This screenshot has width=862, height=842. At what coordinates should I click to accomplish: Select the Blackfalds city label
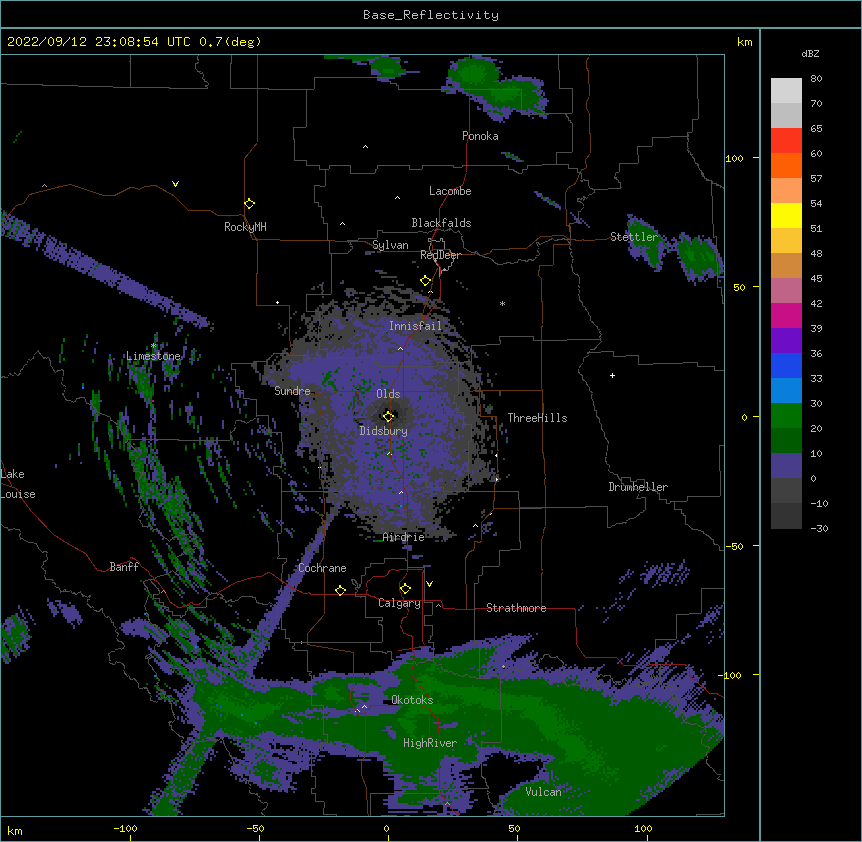click(x=441, y=223)
